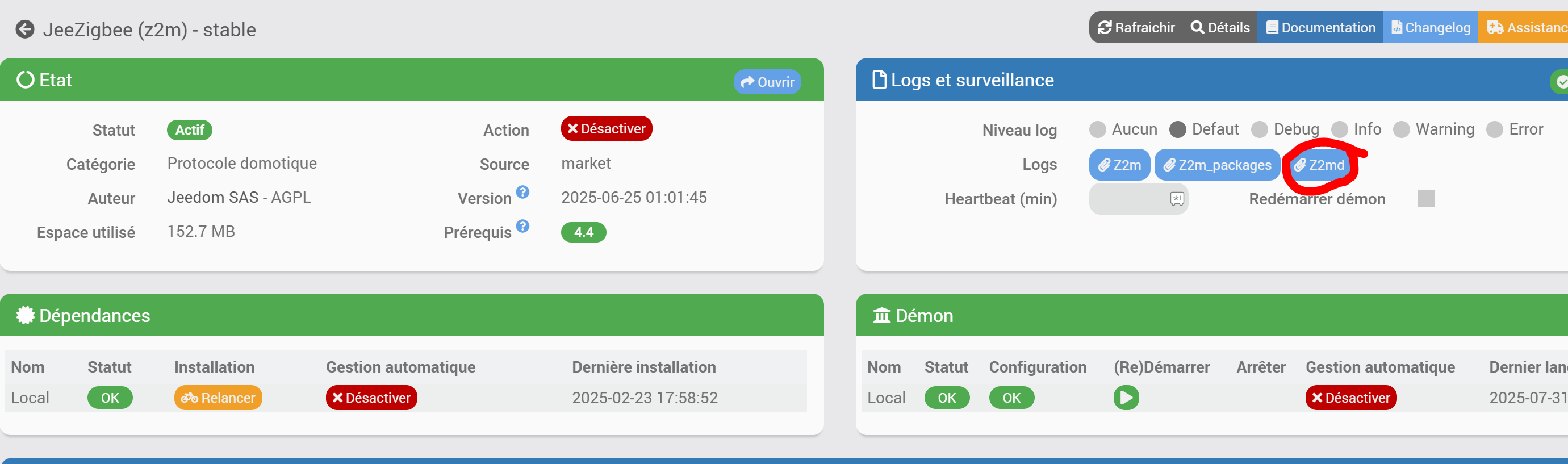Open the Z2m log
Viewport: 1568px width, 464px height.
(1119, 165)
